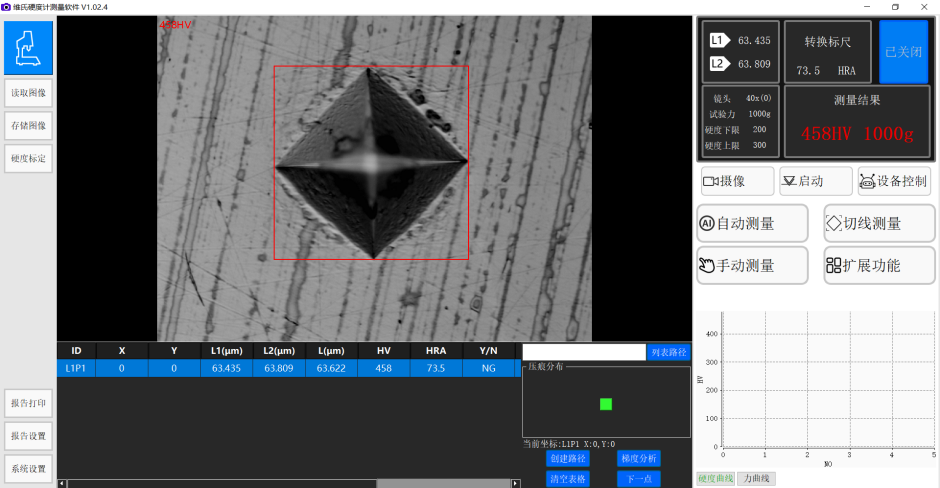Select 切线测量 tangent measurement
The image size is (940, 488).
[879, 223]
